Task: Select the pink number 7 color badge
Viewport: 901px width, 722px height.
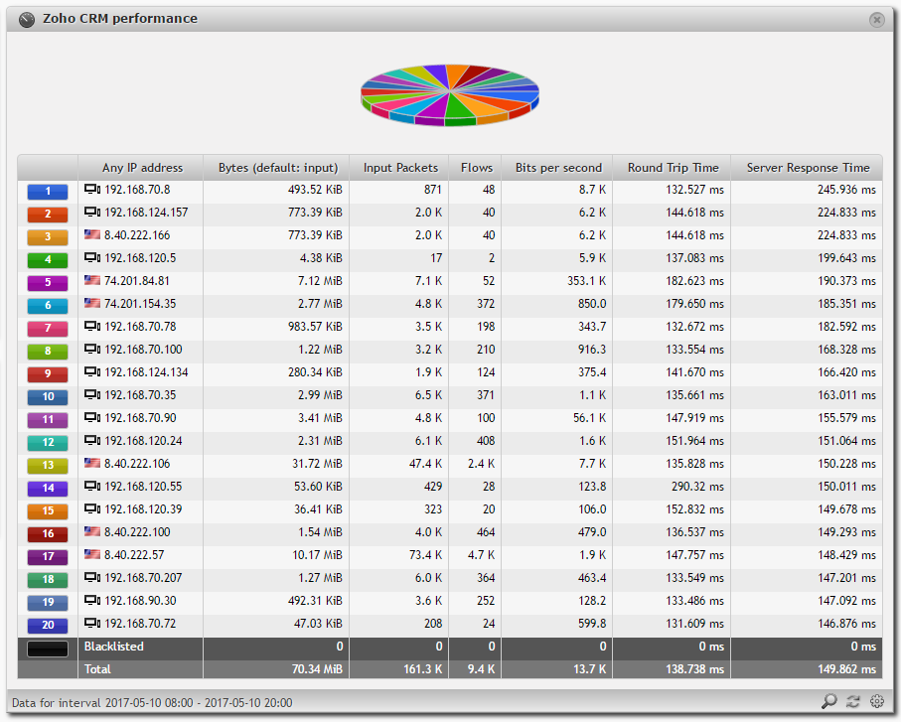Action: [48, 328]
